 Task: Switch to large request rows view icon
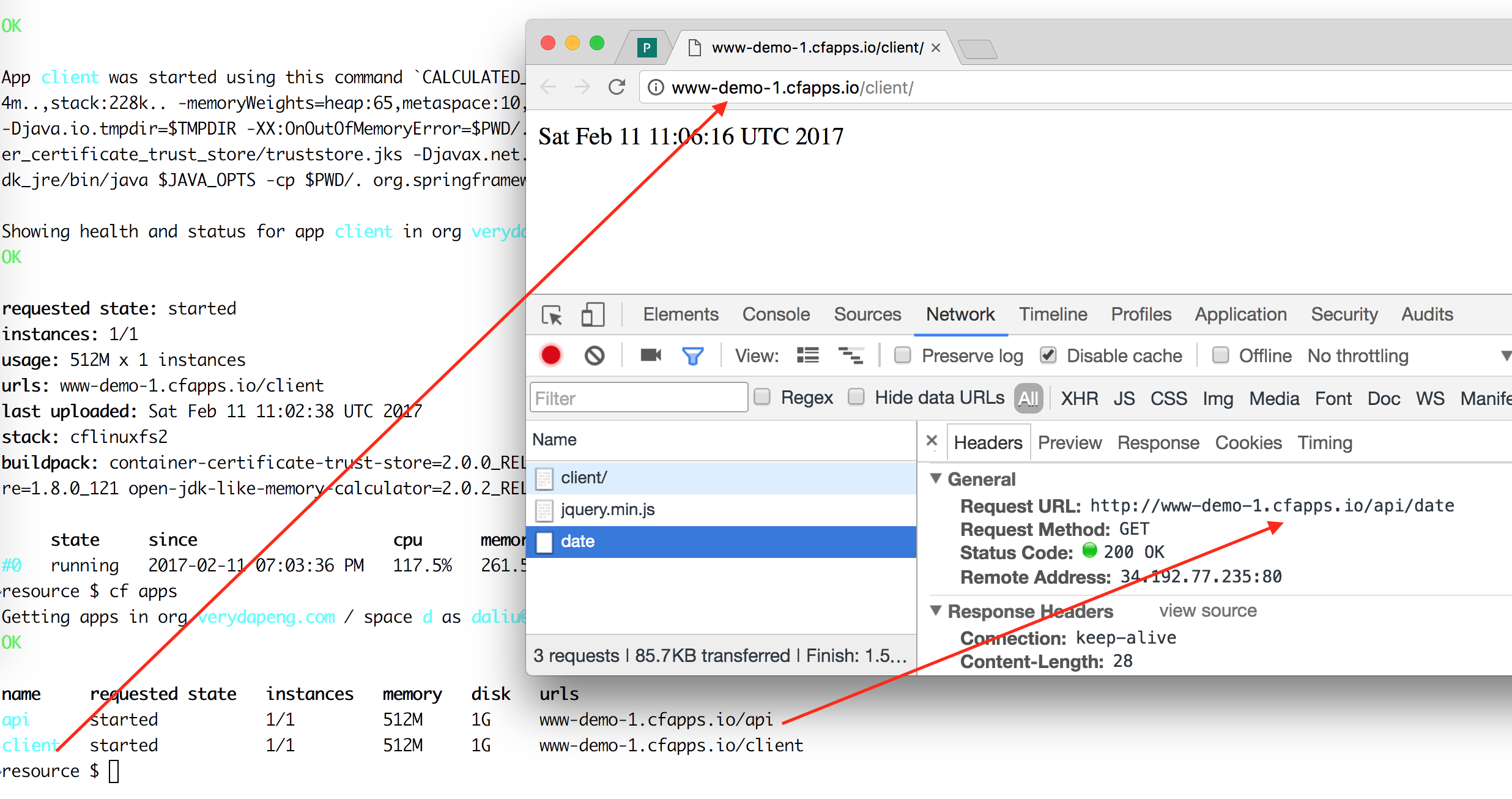[807, 355]
